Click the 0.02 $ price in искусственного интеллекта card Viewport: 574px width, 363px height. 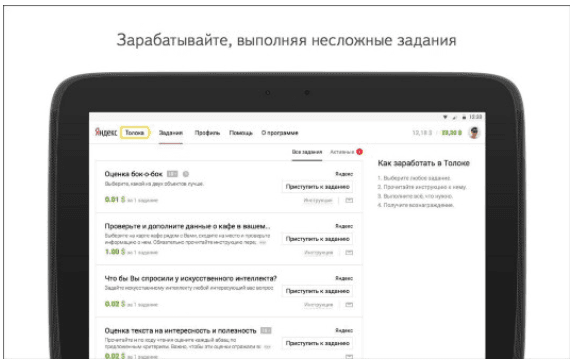coord(115,304)
